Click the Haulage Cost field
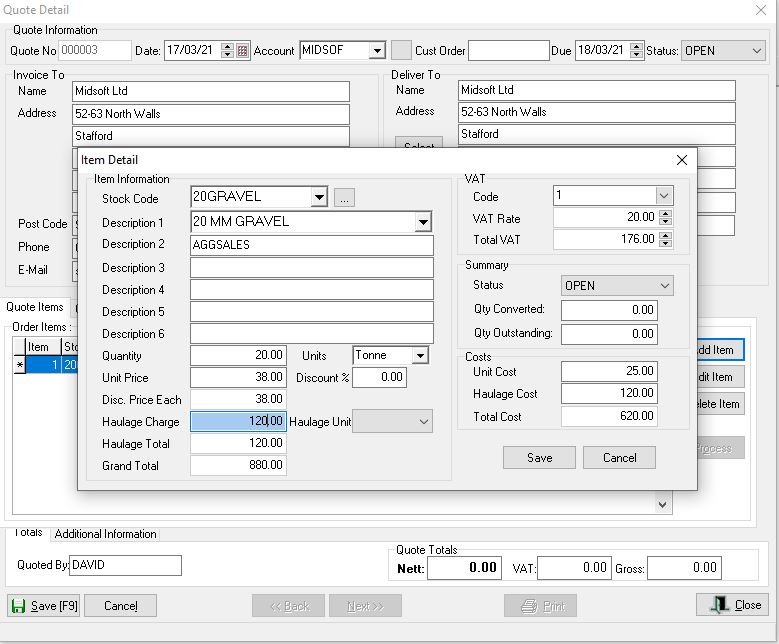Viewport: 779px width, 644px height. click(609, 394)
